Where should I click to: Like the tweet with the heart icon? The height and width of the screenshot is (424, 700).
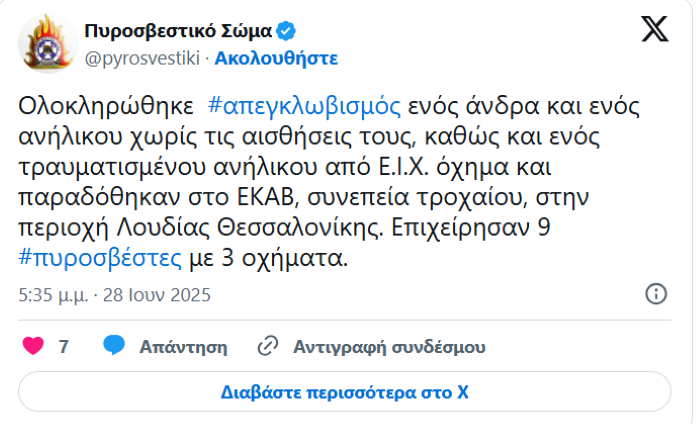coord(33,346)
